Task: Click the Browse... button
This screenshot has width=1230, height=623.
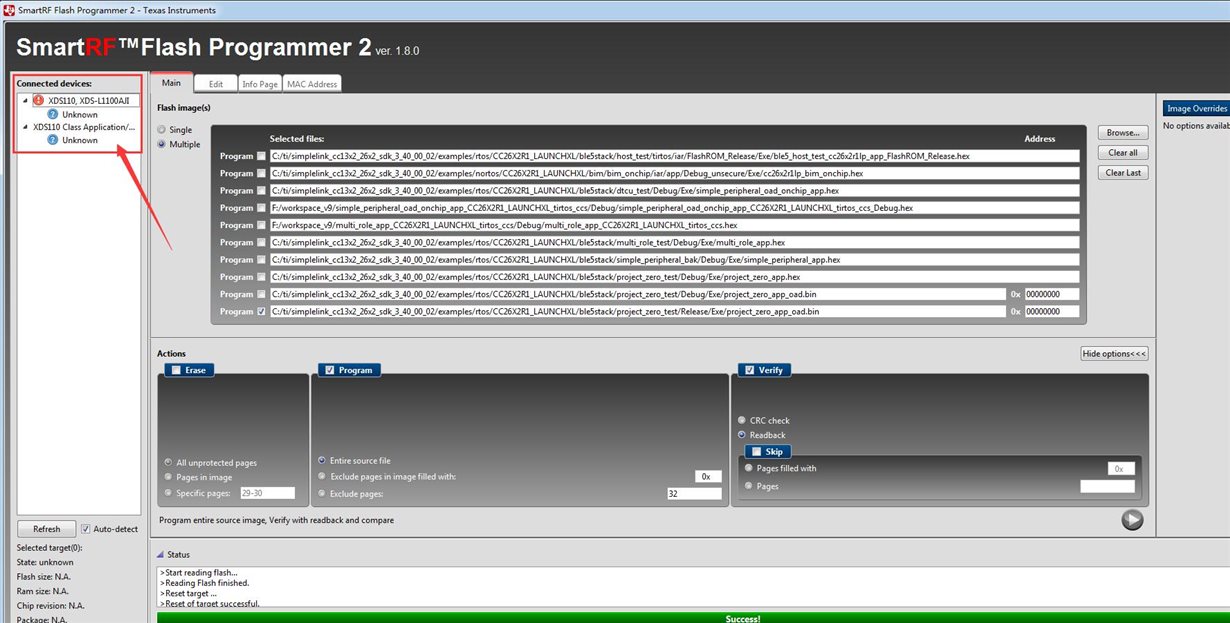Action: point(1123,133)
